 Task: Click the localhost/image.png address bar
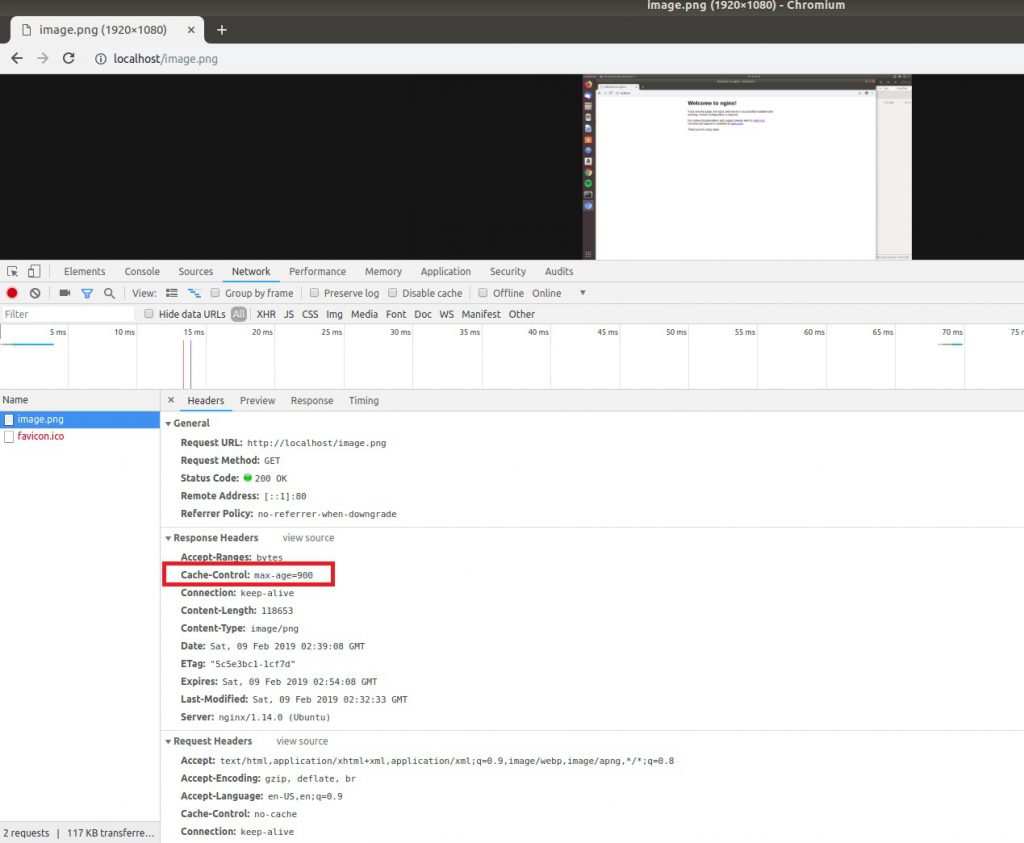coord(165,59)
